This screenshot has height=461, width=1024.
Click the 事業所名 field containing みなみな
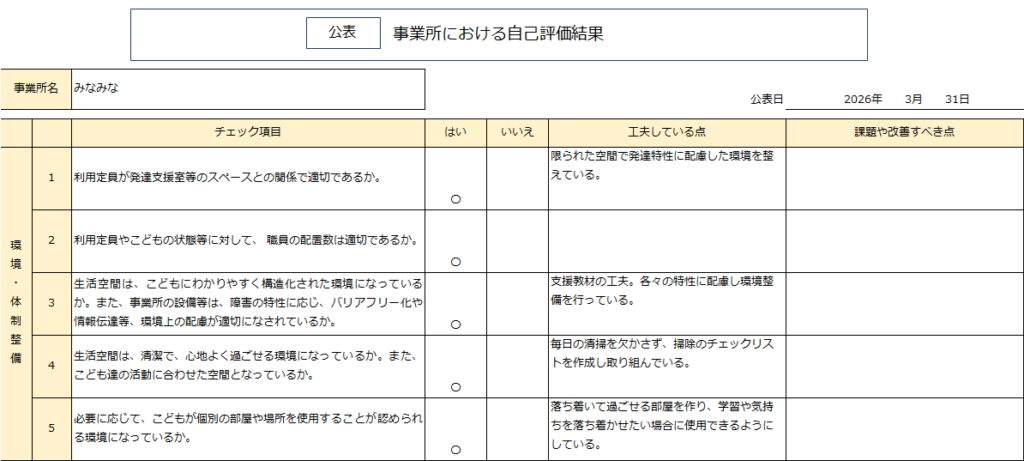point(248,88)
